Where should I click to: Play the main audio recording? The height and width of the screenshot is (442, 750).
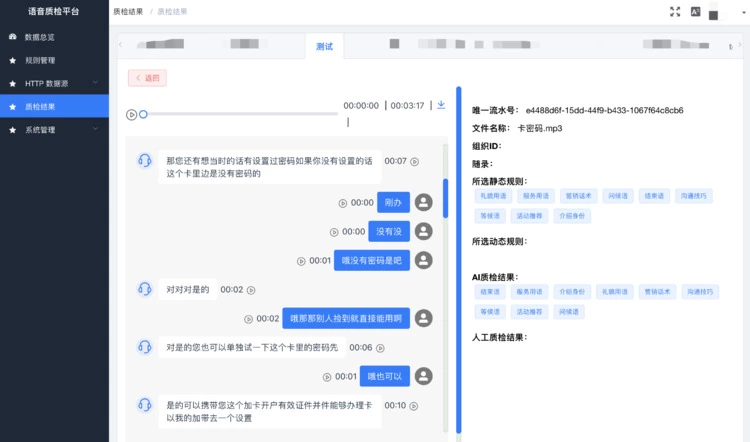[x=132, y=115]
